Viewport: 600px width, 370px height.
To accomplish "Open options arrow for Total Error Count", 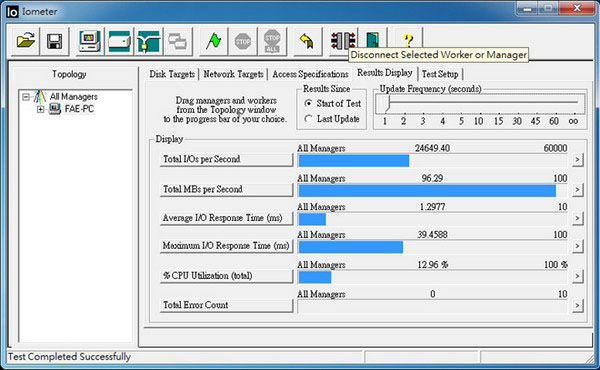I will (577, 305).
